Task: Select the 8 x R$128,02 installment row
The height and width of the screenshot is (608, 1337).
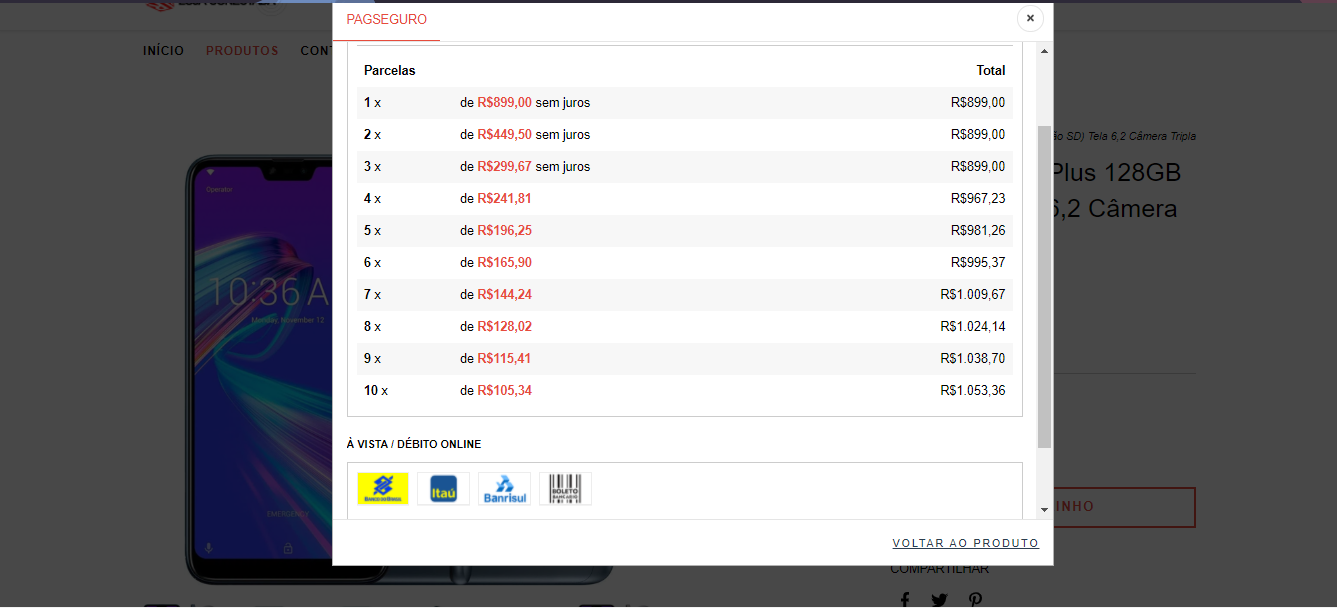Action: [x=685, y=327]
